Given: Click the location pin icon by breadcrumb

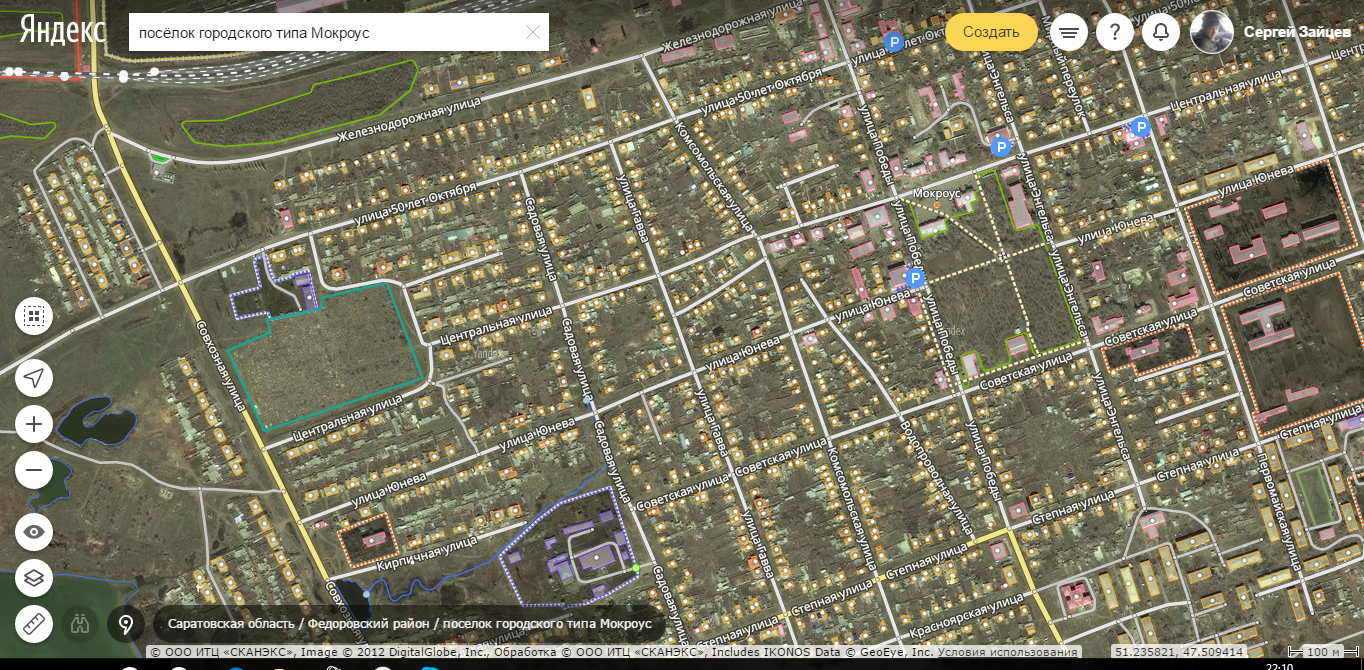Looking at the screenshot, I should [126, 625].
